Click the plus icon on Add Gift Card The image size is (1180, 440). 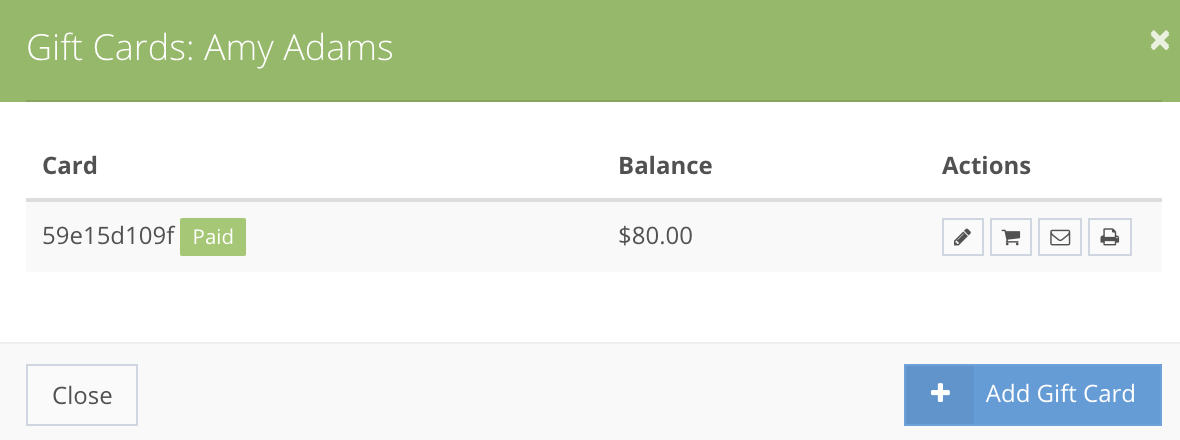939,394
